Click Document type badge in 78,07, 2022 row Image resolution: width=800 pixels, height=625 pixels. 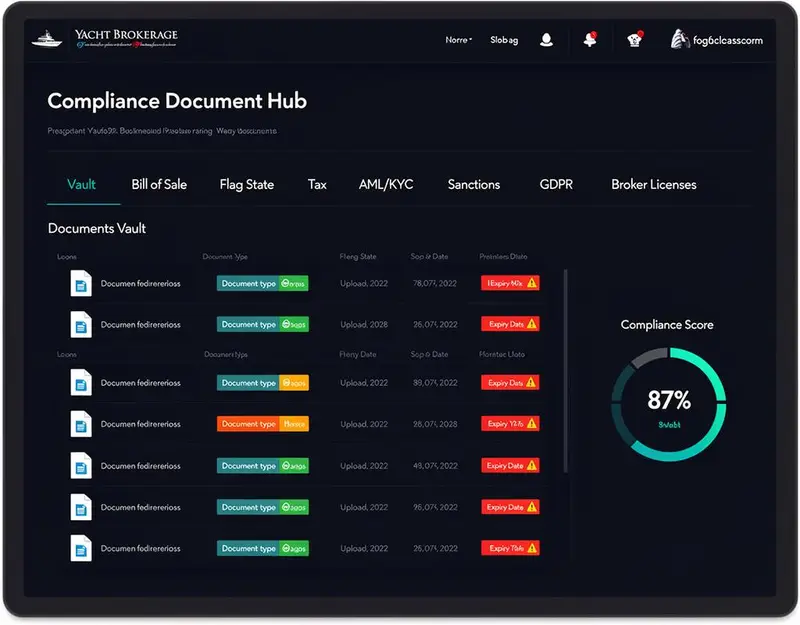point(262,283)
